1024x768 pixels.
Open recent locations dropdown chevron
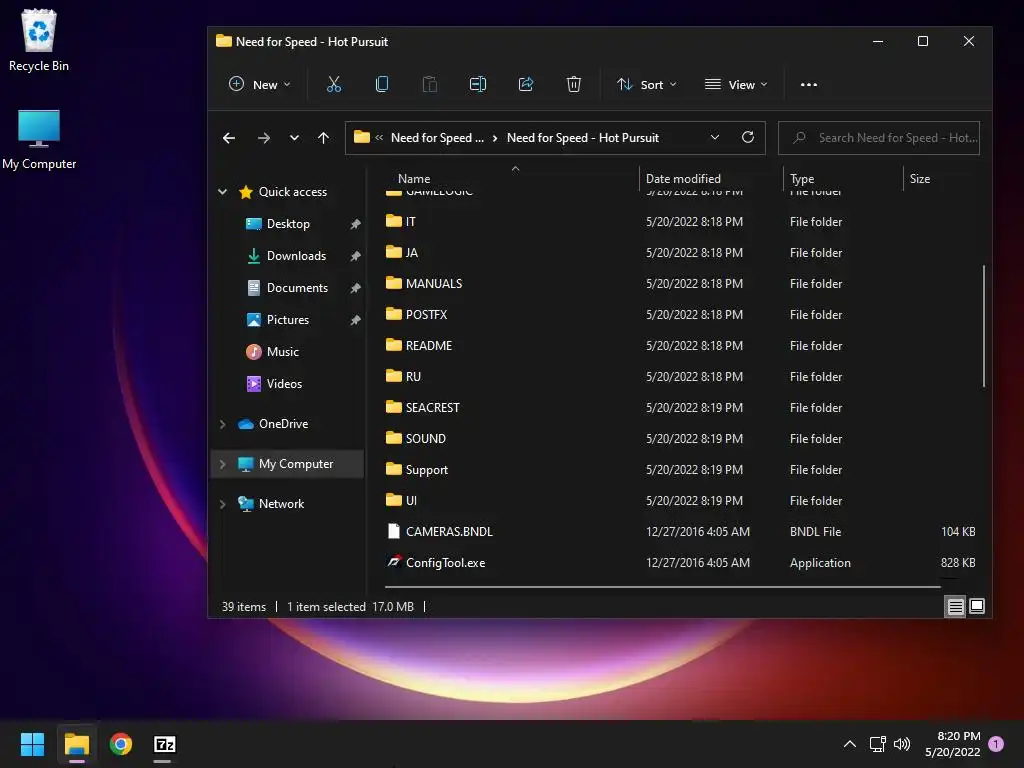tap(295, 138)
